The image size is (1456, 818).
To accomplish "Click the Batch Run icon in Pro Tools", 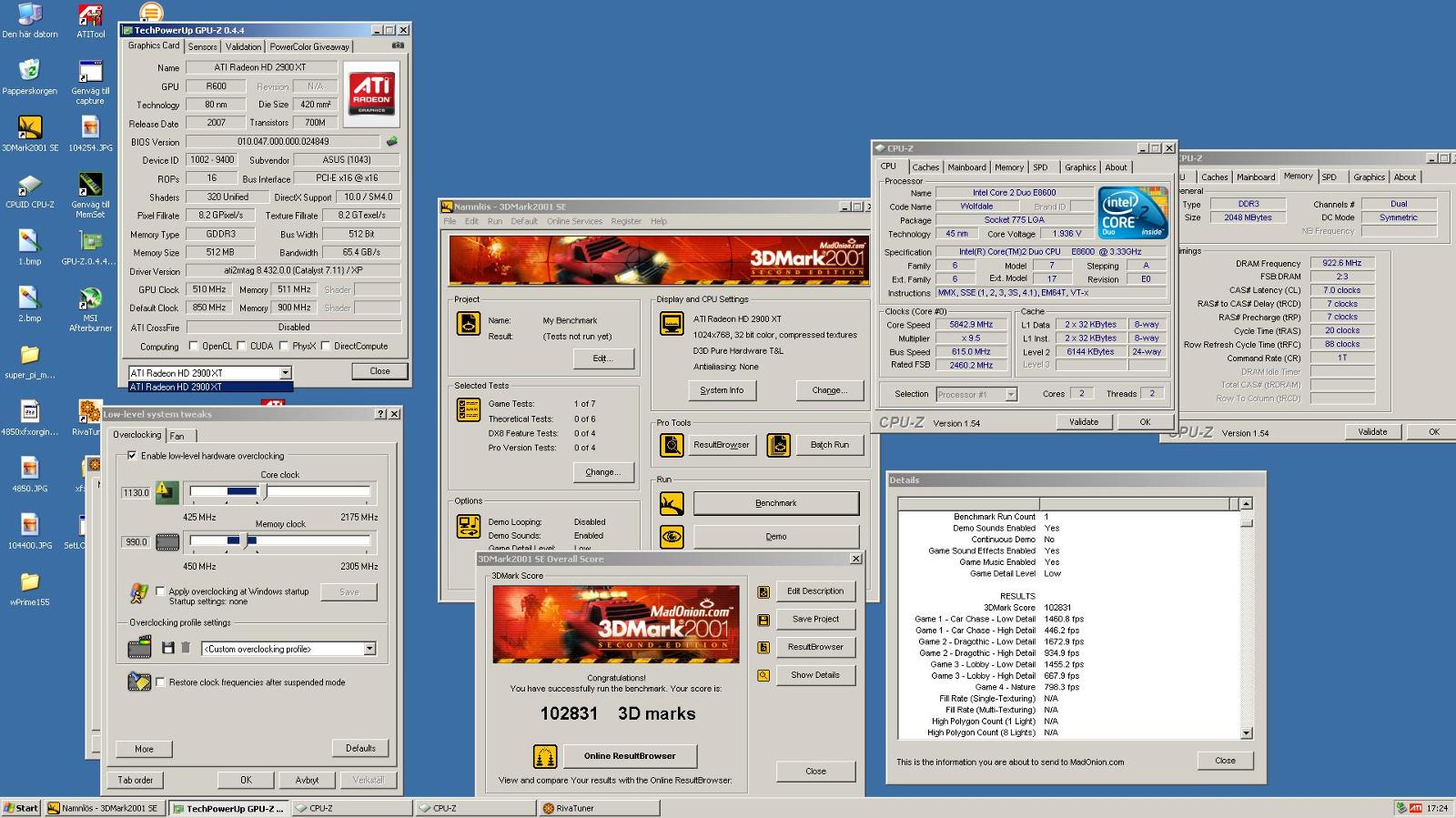I will click(x=778, y=445).
